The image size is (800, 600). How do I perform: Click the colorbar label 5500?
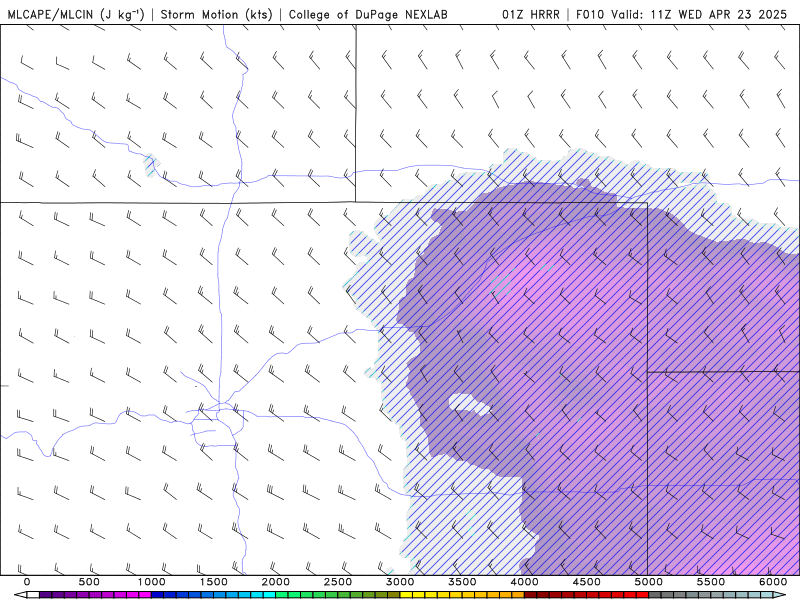pos(711,582)
